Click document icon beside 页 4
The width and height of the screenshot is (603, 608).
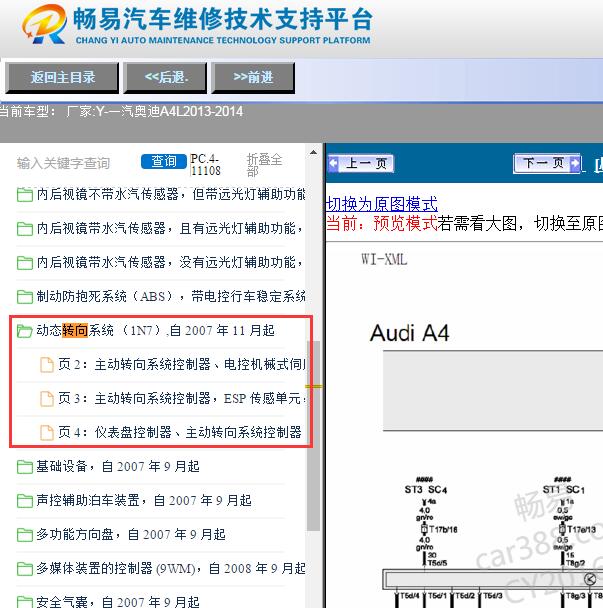[47, 433]
